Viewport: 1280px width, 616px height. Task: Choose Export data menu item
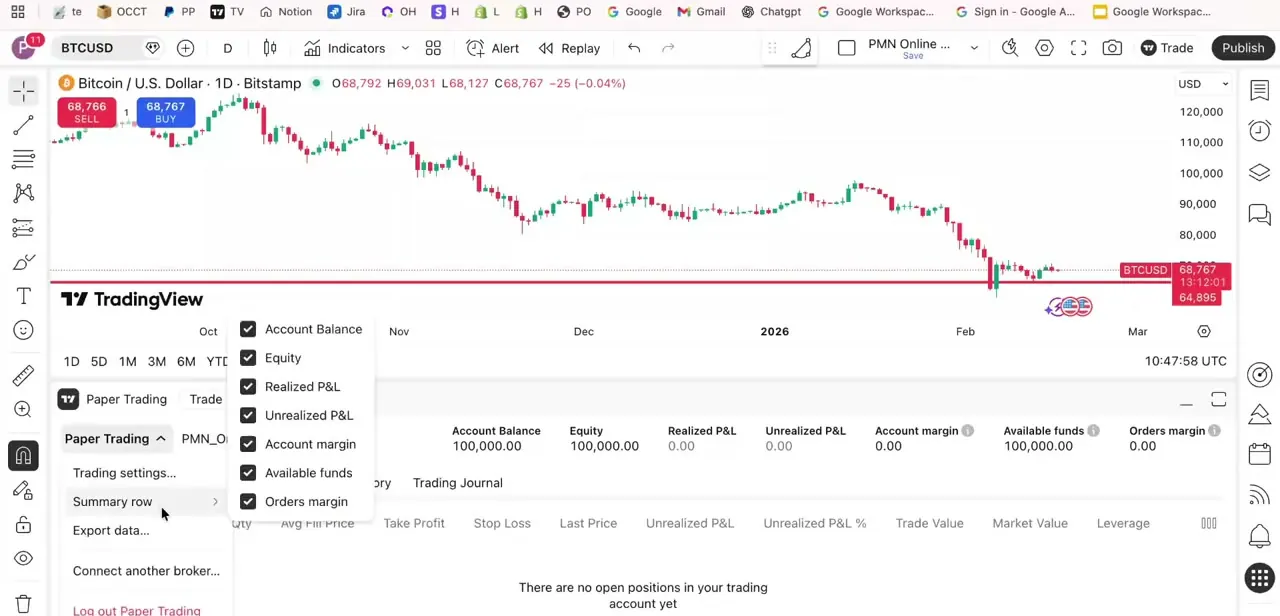click(x=111, y=530)
